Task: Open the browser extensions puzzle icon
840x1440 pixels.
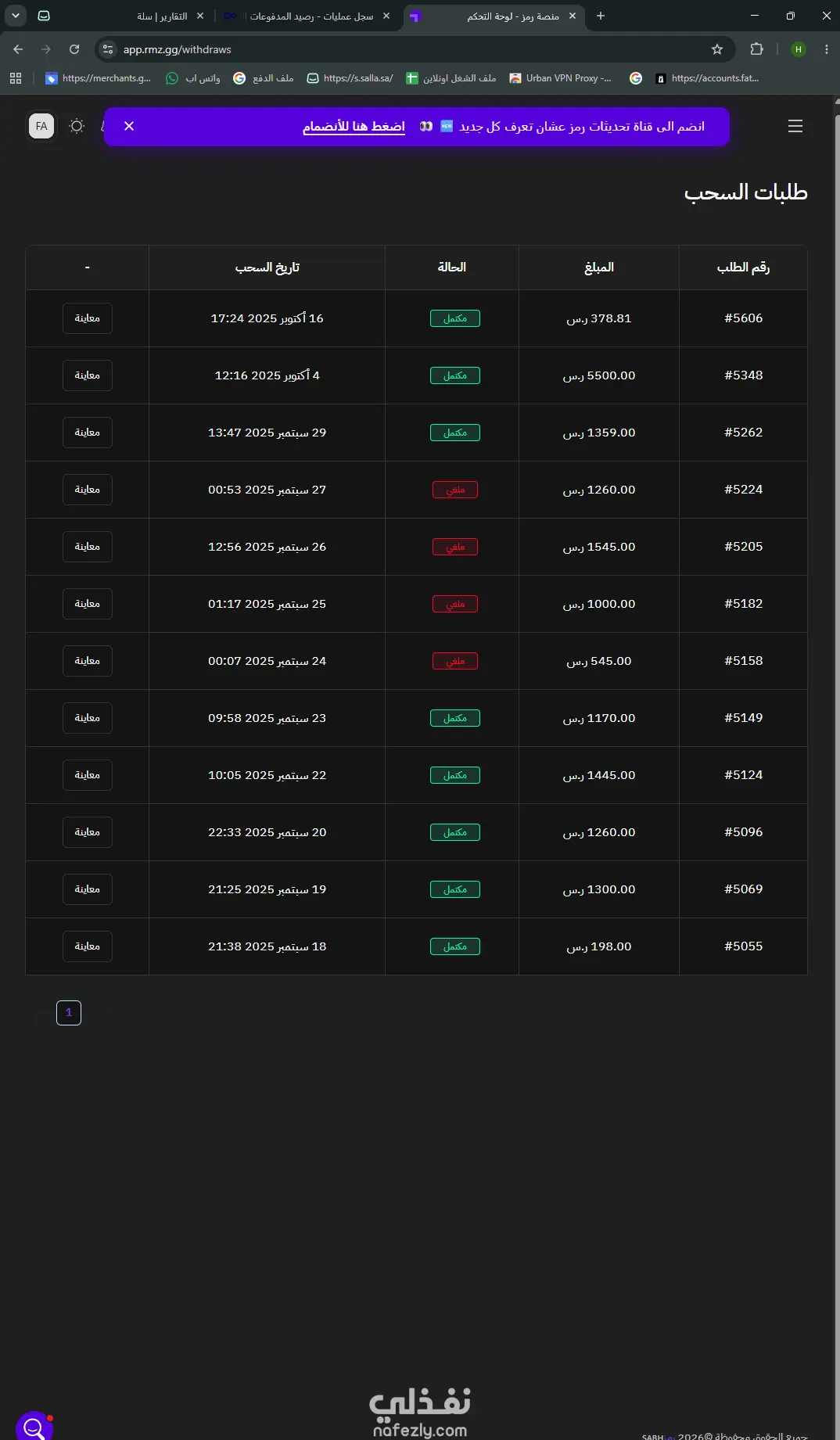Action: click(756, 49)
